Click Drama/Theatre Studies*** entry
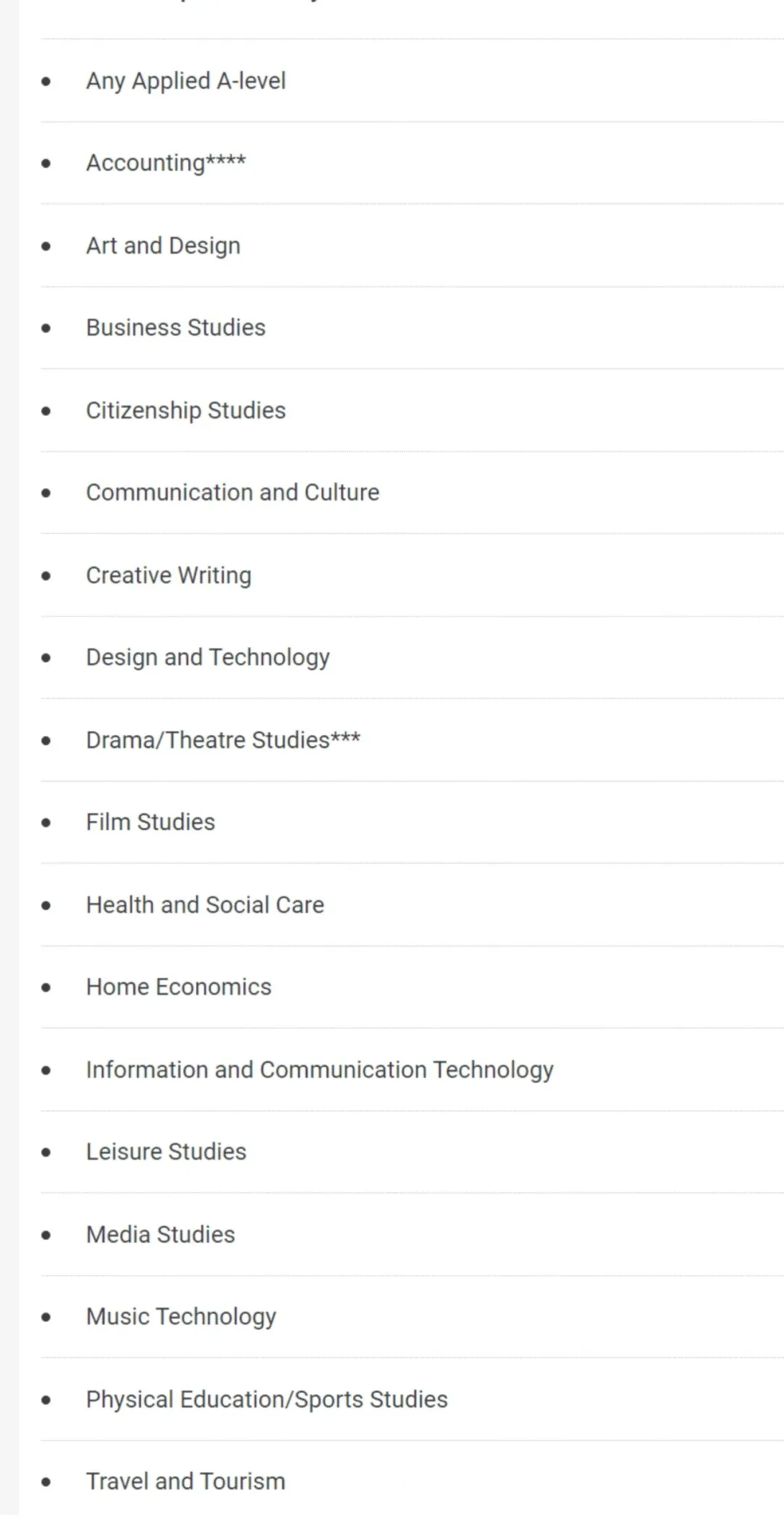The image size is (784, 1518). pos(224,740)
